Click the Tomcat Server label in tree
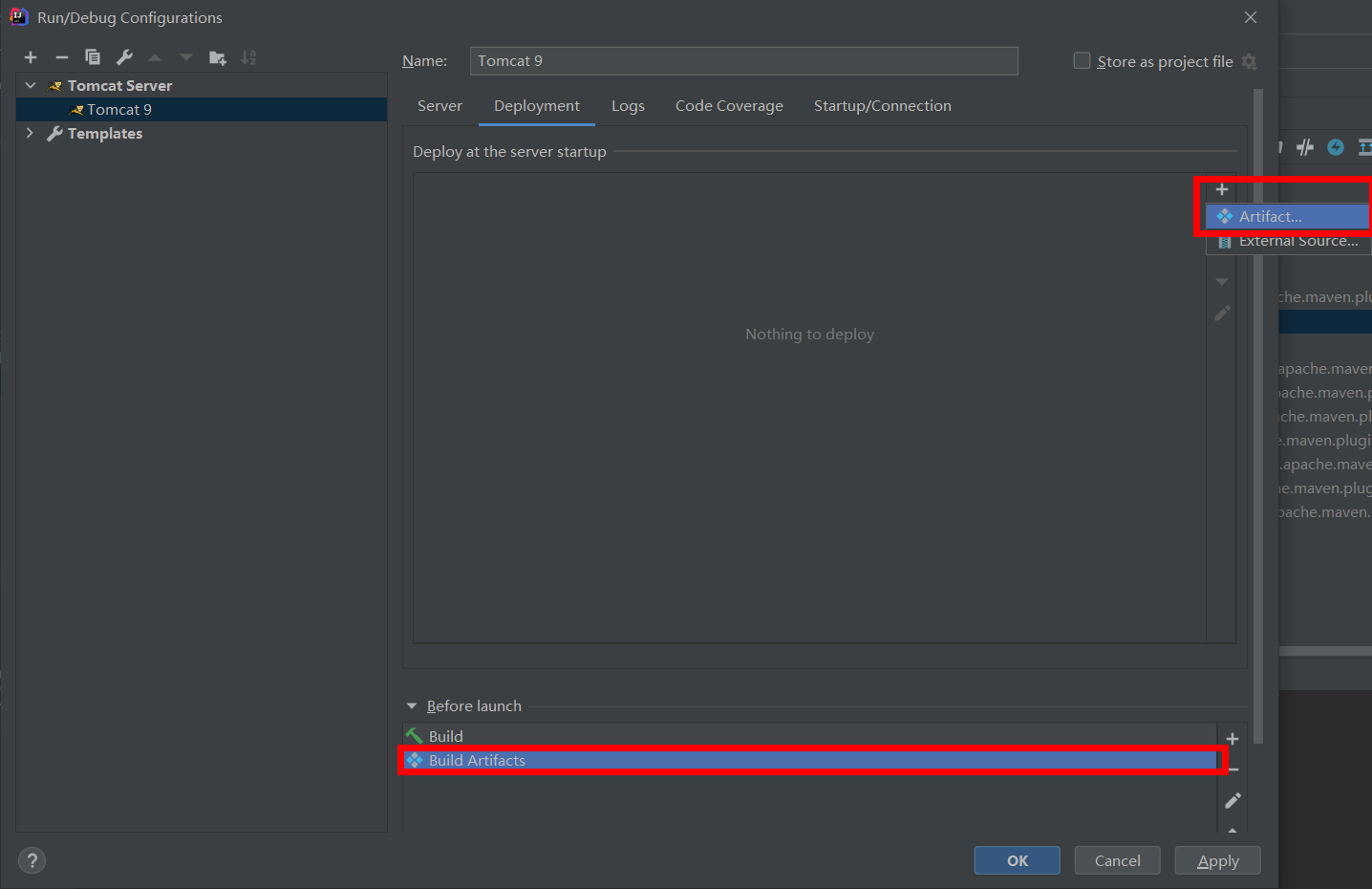 [x=120, y=86]
